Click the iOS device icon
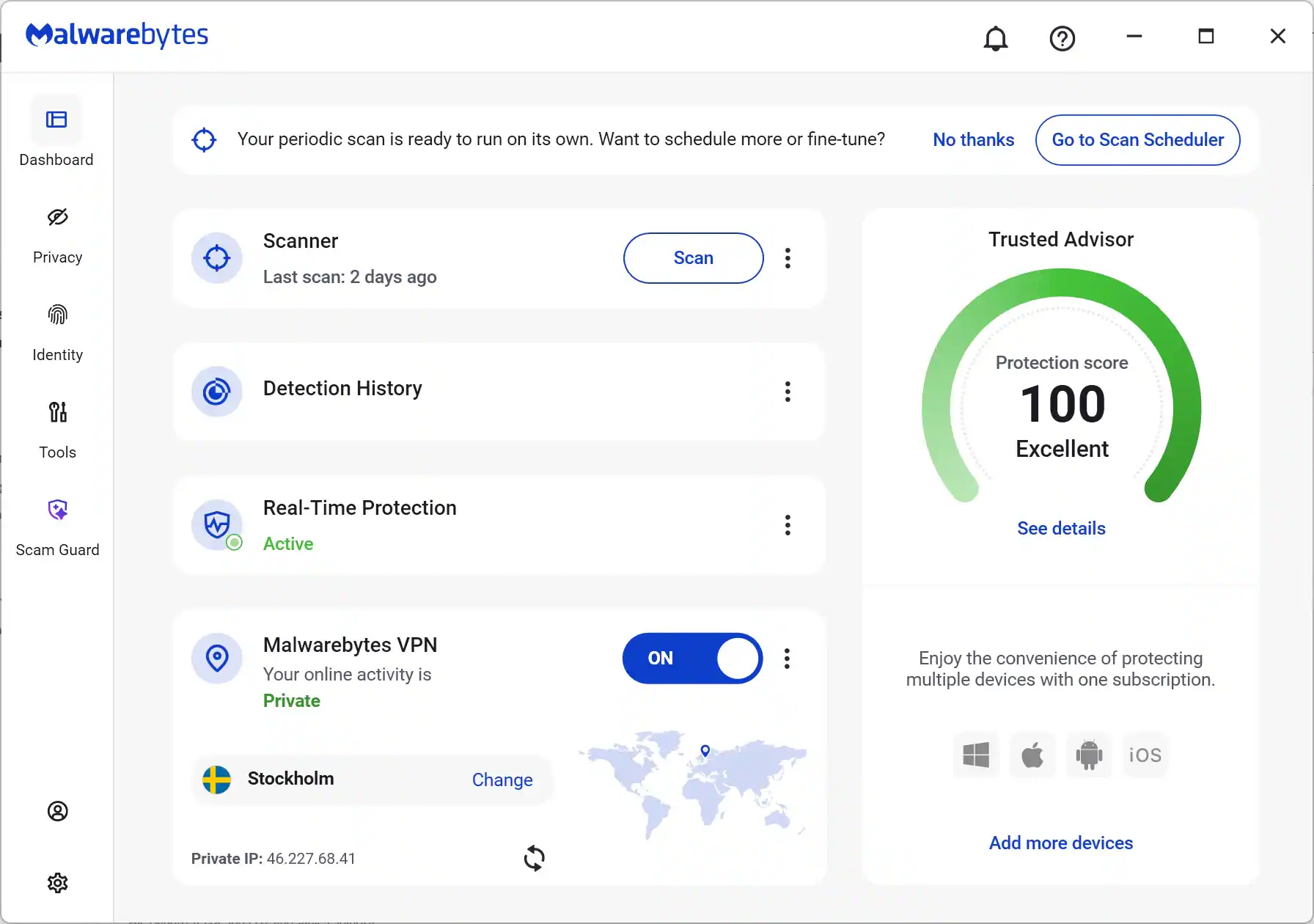The height and width of the screenshot is (924, 1314). tap(1145, 755)
